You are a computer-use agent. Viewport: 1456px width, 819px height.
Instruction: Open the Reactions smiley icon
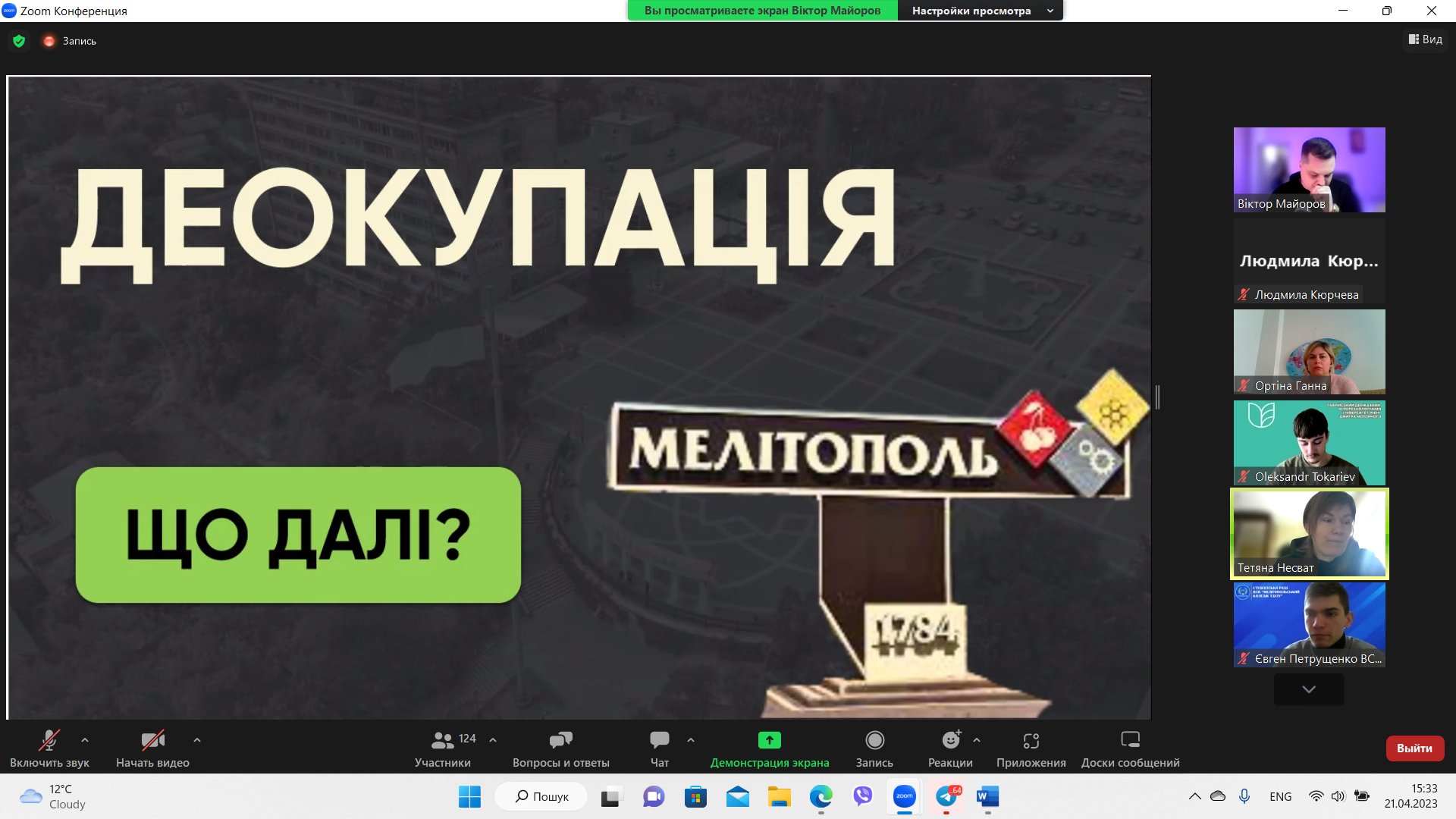[x=950, y=740]
